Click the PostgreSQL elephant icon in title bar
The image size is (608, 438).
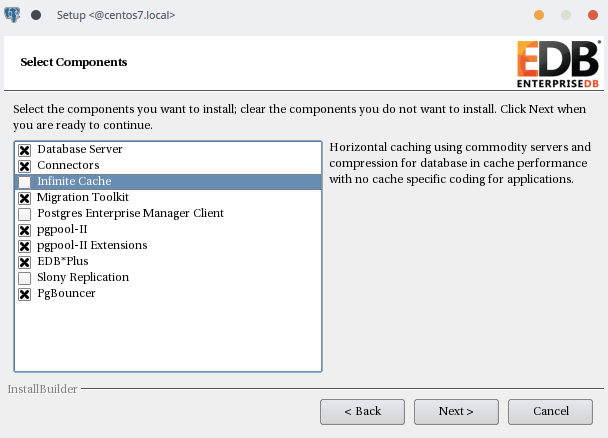[12, 15]
